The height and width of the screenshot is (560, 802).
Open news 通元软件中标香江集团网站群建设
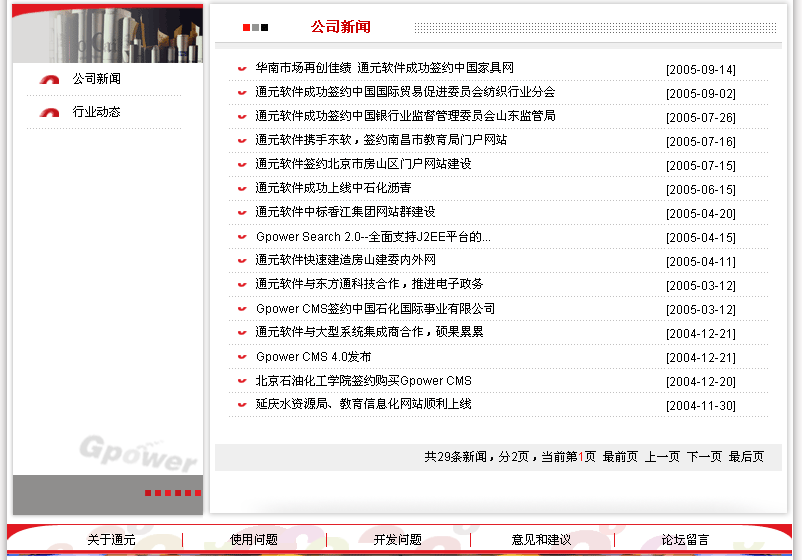tap(345, 212)
